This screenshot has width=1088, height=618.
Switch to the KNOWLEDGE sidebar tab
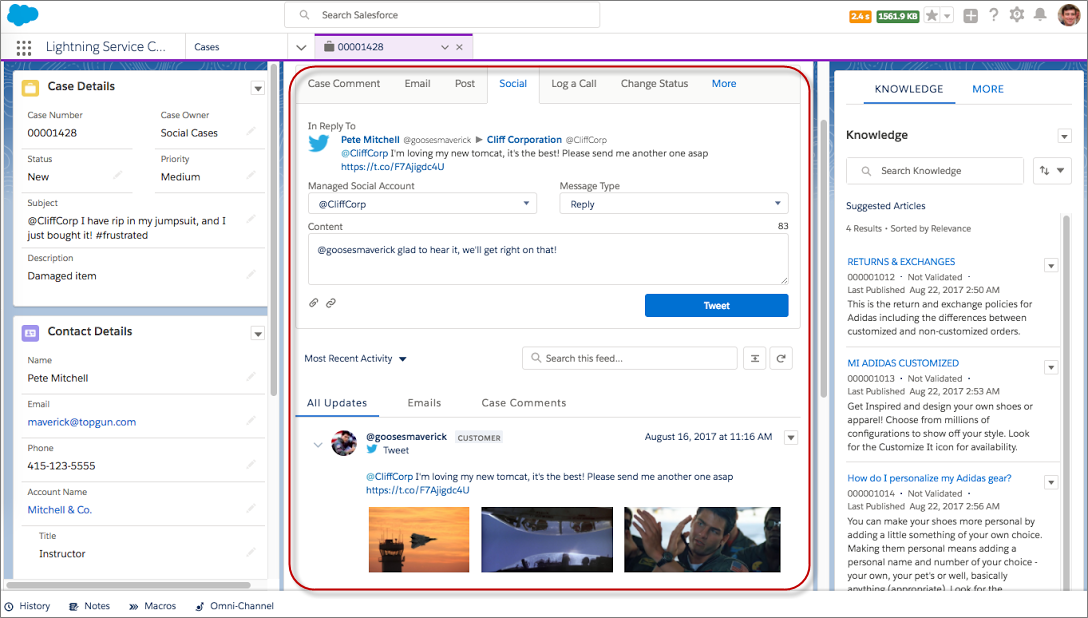[909, 89]
